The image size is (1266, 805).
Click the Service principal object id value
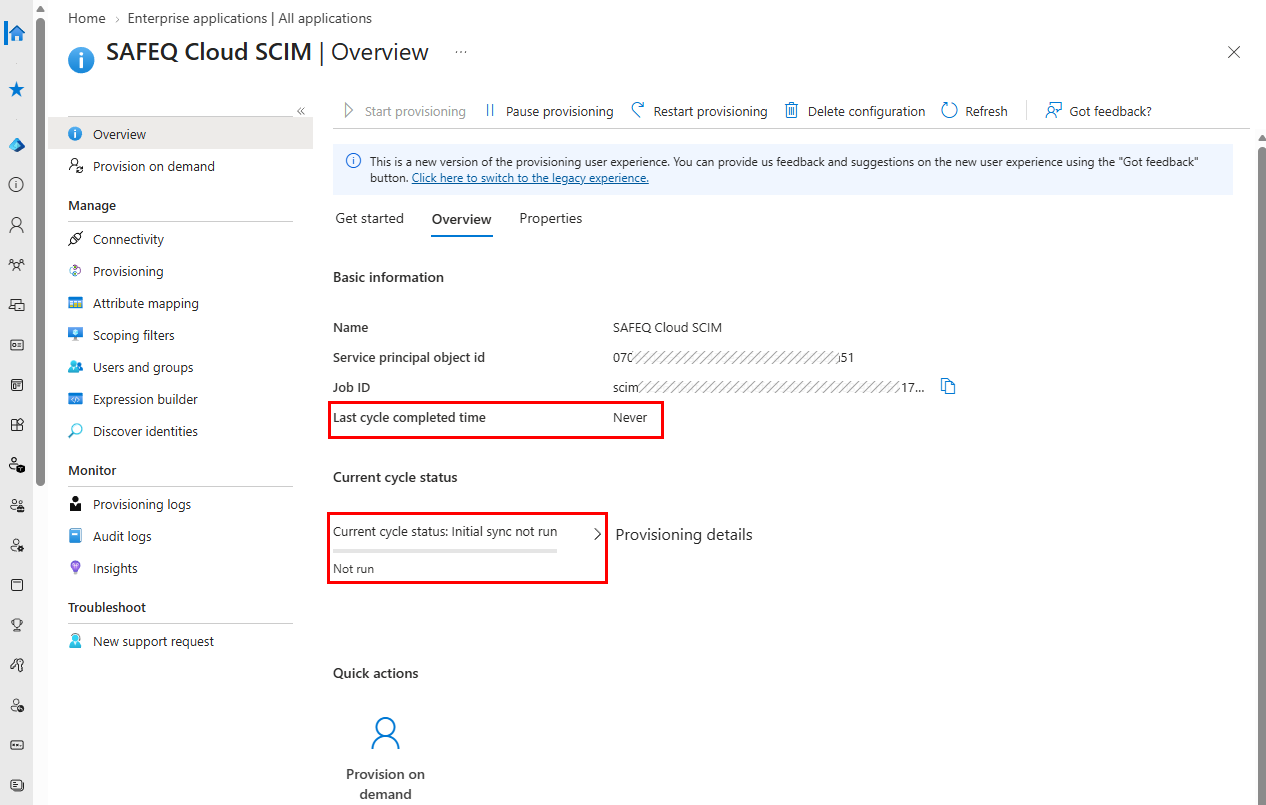(733, 357)
